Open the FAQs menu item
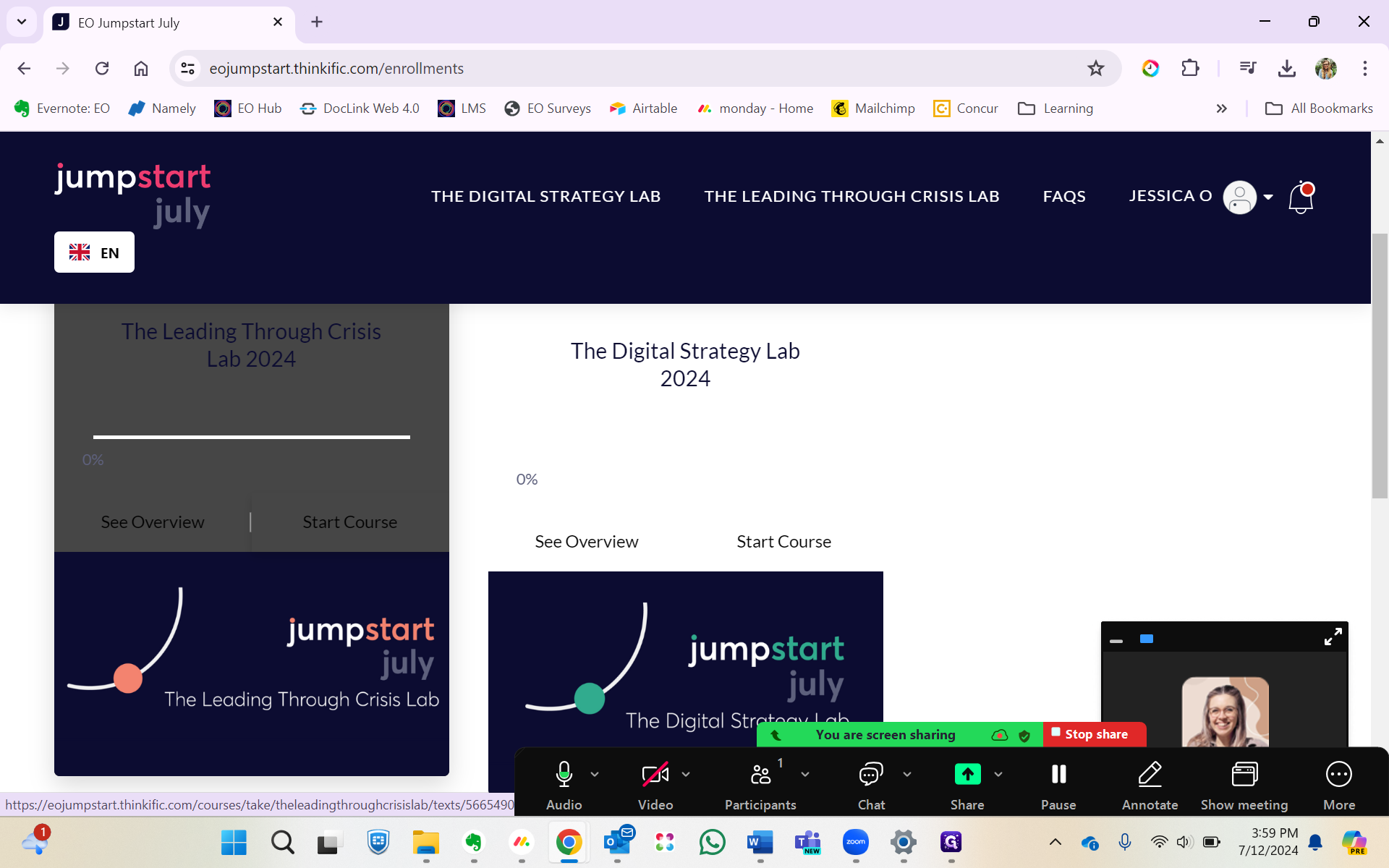This screenshot has width=1389, height=868. click(1063, 196)
